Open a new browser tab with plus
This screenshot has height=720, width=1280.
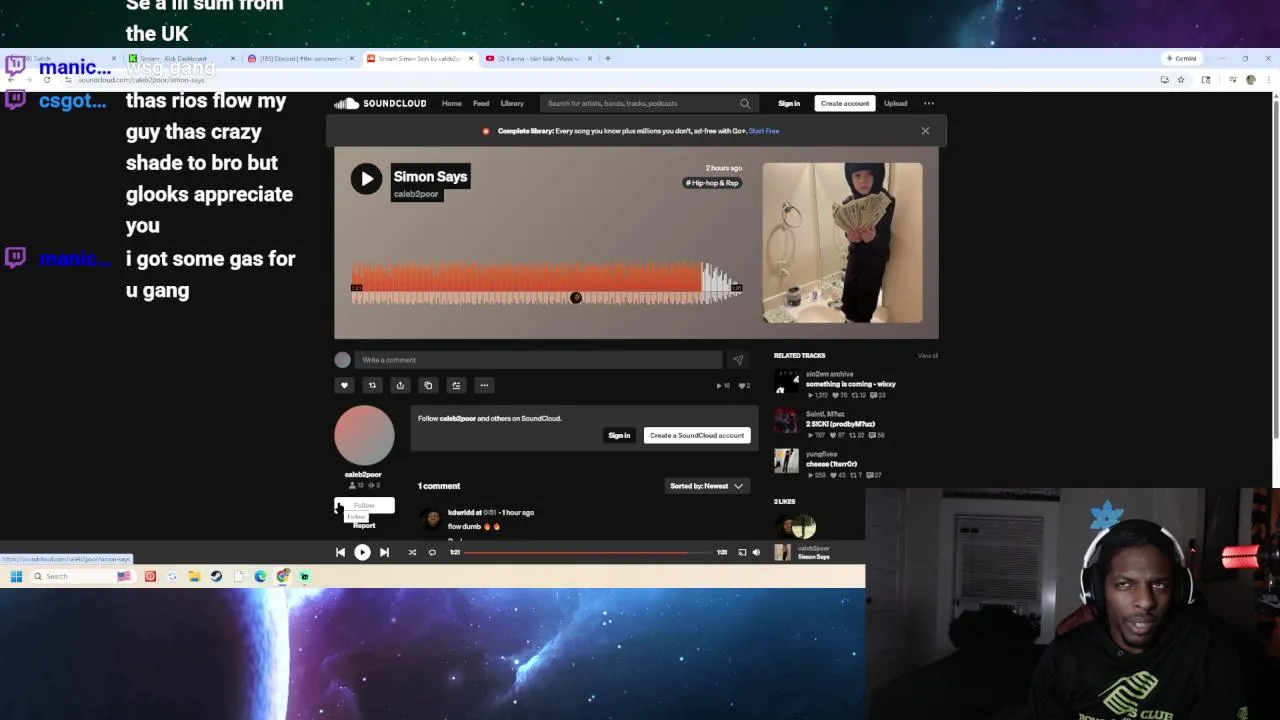[x=608, y=58]
